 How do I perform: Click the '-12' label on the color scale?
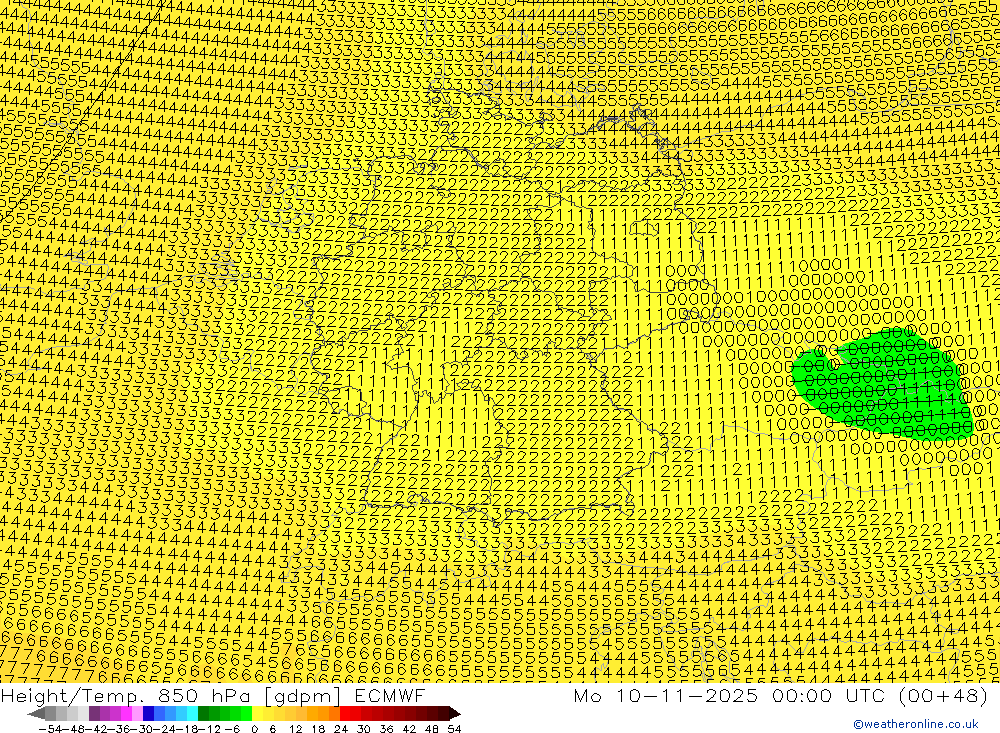click(209, 729)
